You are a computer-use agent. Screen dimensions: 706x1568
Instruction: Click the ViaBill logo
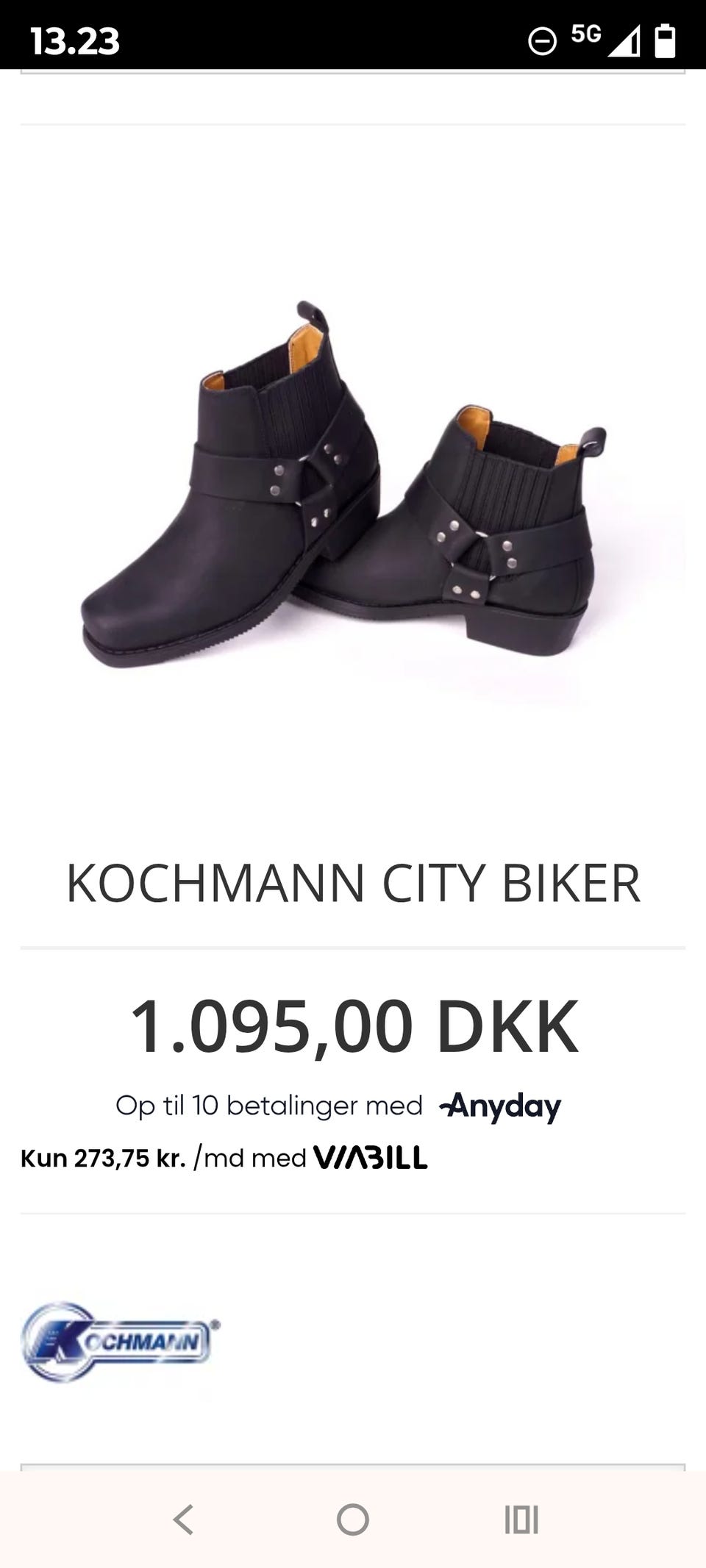(371, 1158)
